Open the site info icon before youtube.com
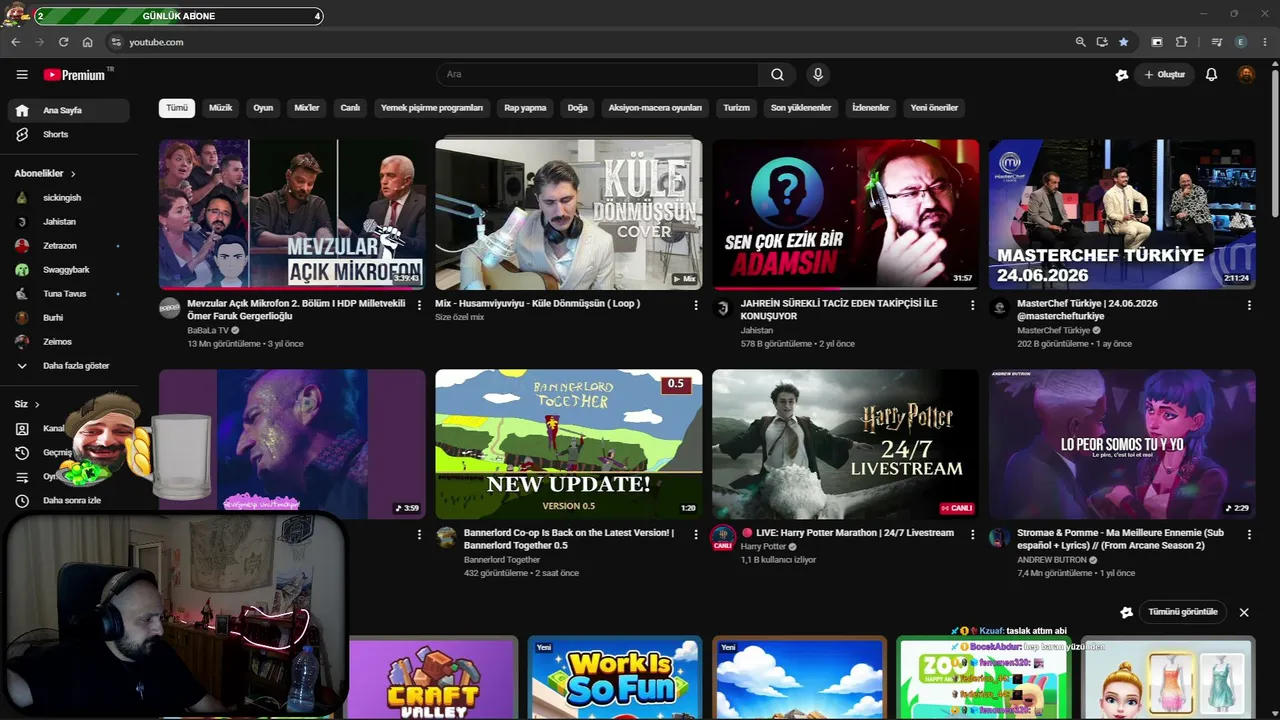Screen dimensions: 1280x720 [x=116, y=42]
